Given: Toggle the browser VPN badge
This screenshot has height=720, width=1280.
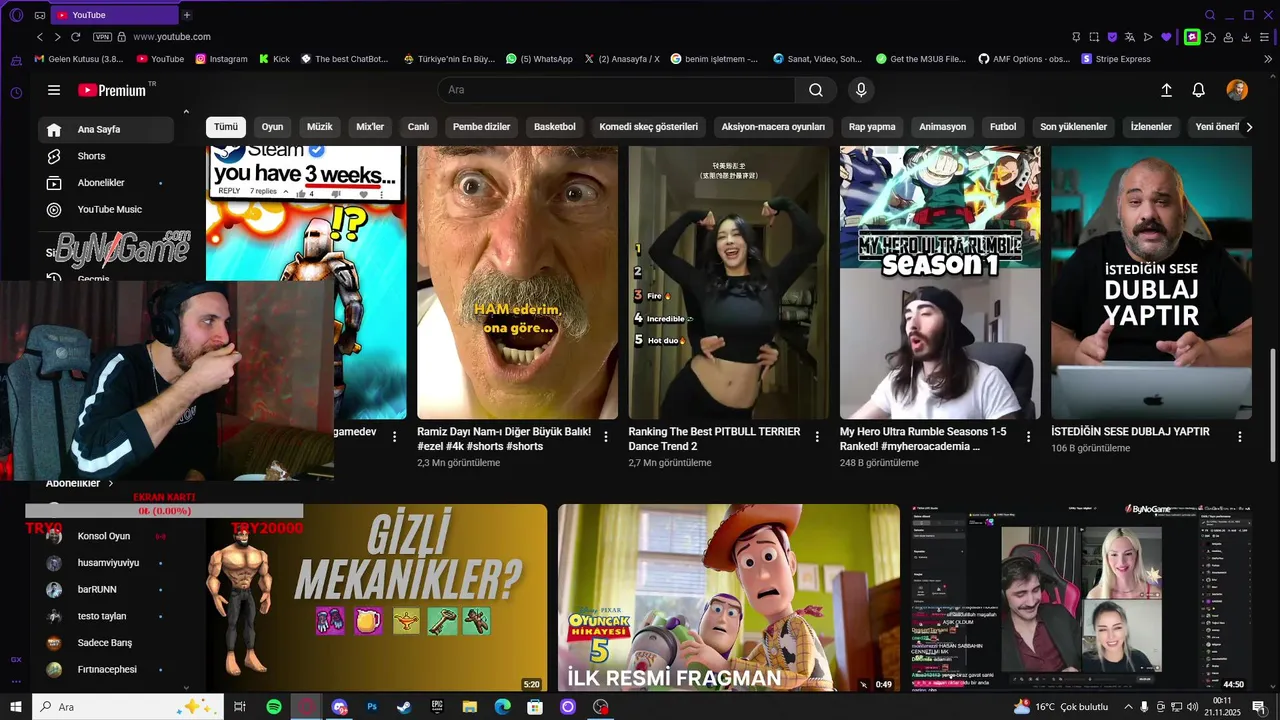Looking at the screenshot, I should (102, 37).
